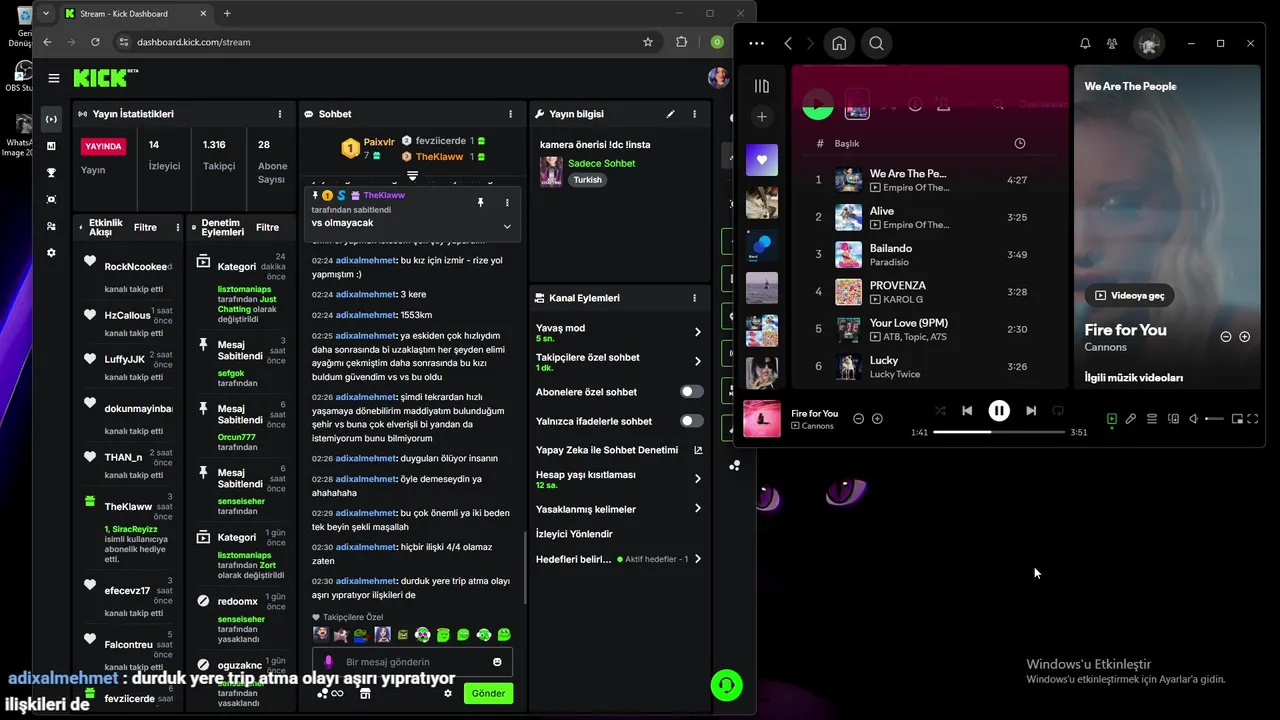Click the Gönder button
Viewport: 1280px width, 720px height.
(x=488, y=693)
